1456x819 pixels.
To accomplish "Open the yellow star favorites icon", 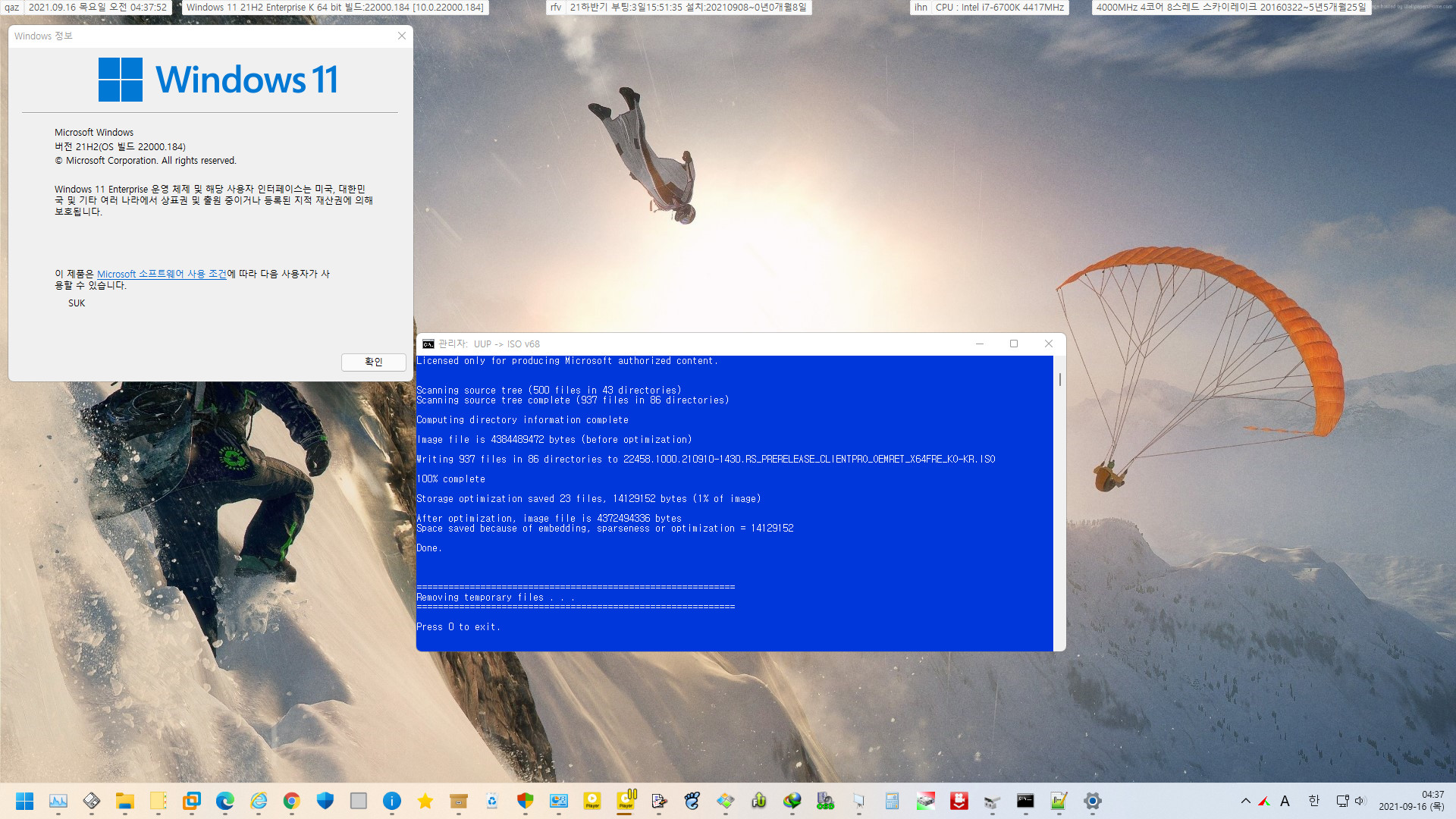I will 425,801.
